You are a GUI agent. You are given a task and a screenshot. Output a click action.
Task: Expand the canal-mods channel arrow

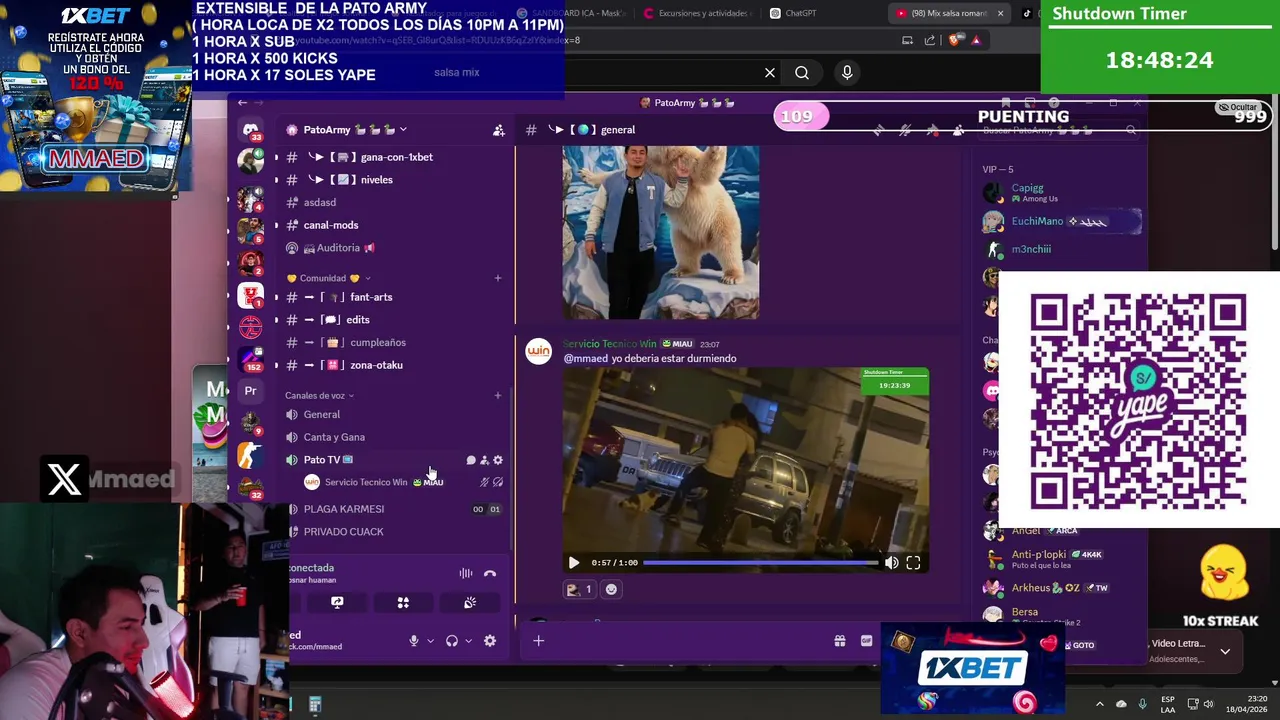point(276,225)
